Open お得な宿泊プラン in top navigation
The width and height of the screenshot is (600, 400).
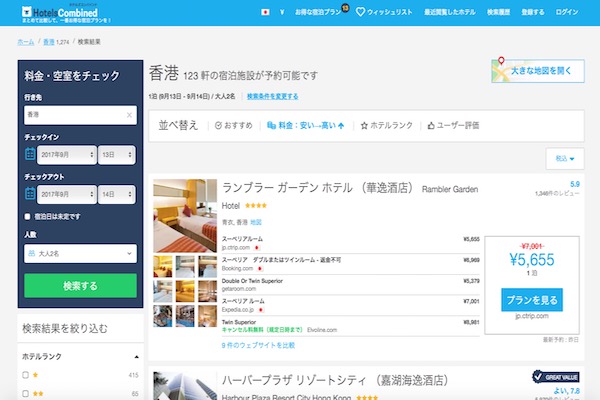tap(318, 12)
